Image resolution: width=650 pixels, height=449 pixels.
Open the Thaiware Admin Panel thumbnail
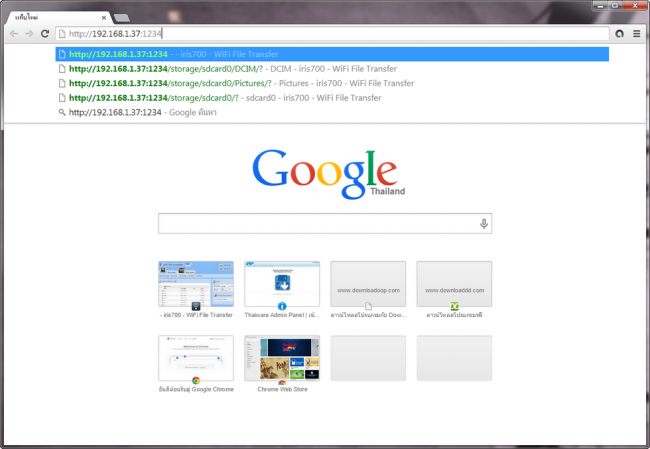[282, 284]
